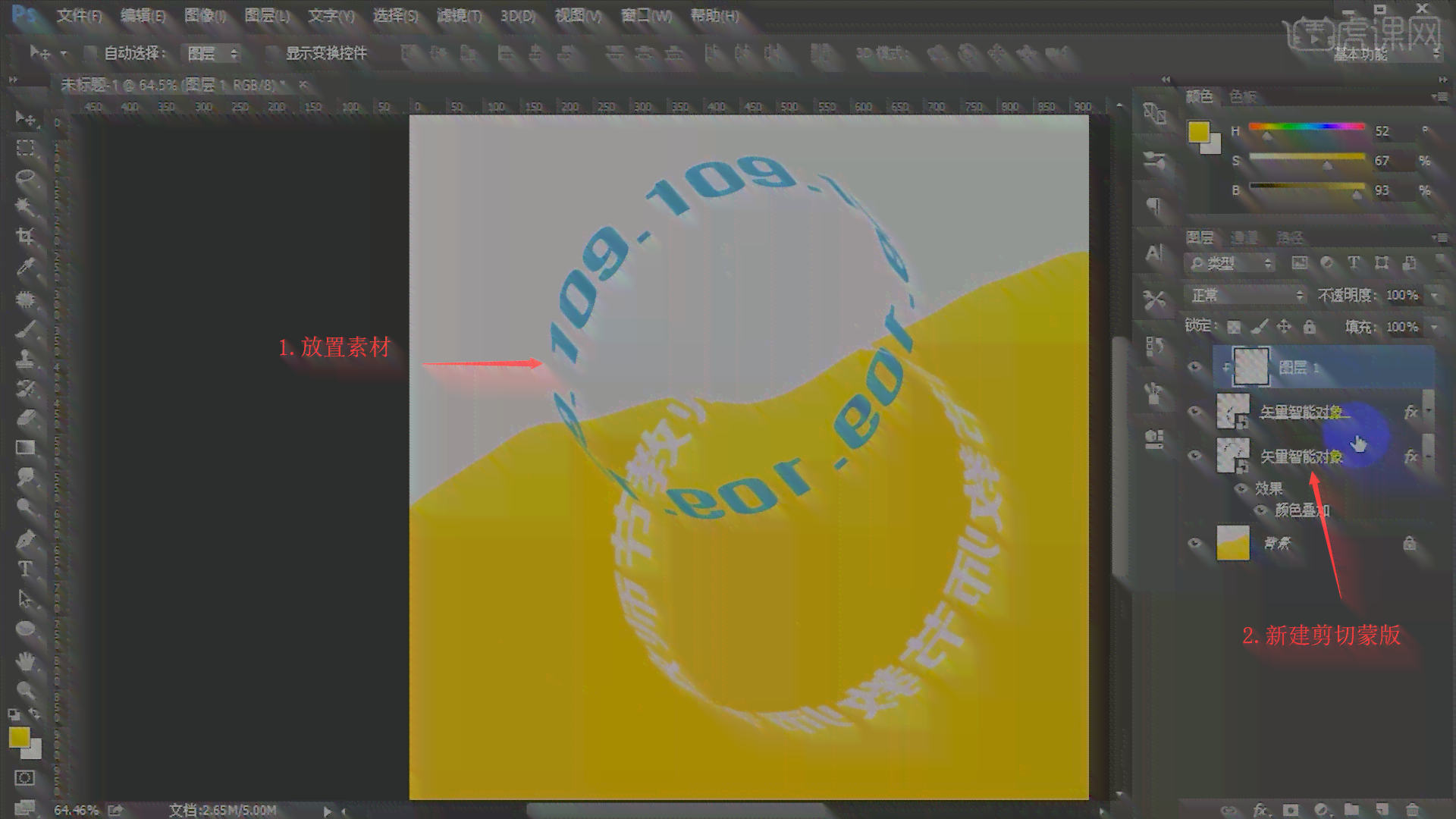The height and width of the screenshot is (819, 1456).
Task: Open the 图像(I) menu
Action: [x=205, y=16]
